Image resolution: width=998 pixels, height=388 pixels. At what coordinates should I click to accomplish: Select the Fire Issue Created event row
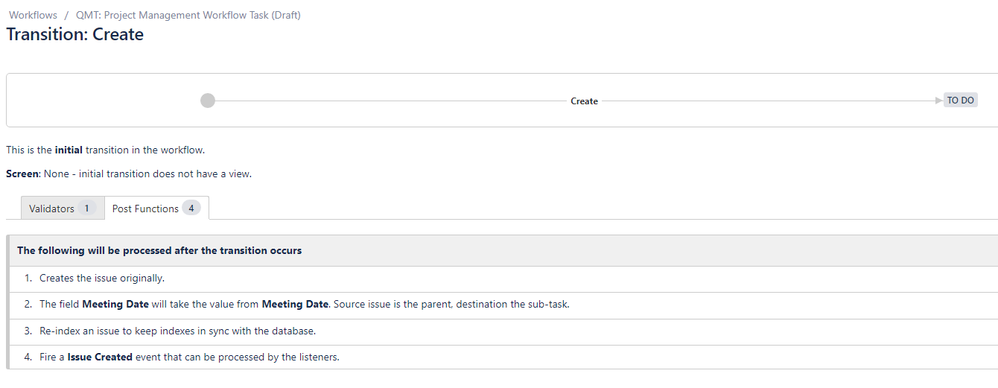[503, 357]
